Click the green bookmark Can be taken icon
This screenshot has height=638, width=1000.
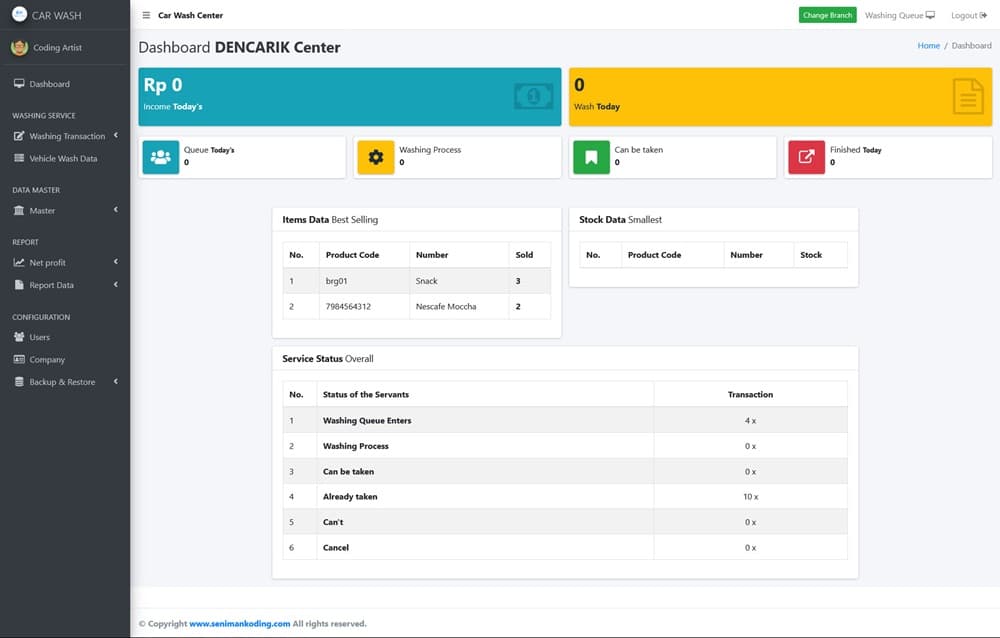click(591, 157)
